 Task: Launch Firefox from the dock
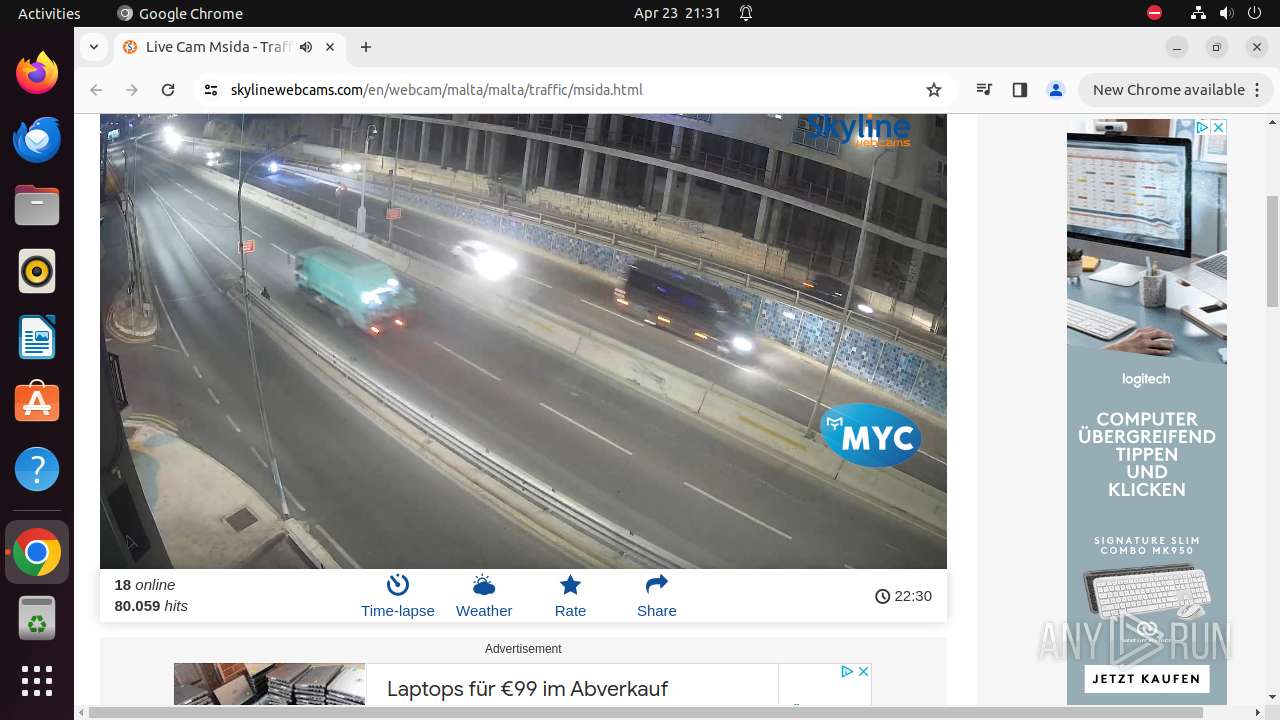click(37, 73)
